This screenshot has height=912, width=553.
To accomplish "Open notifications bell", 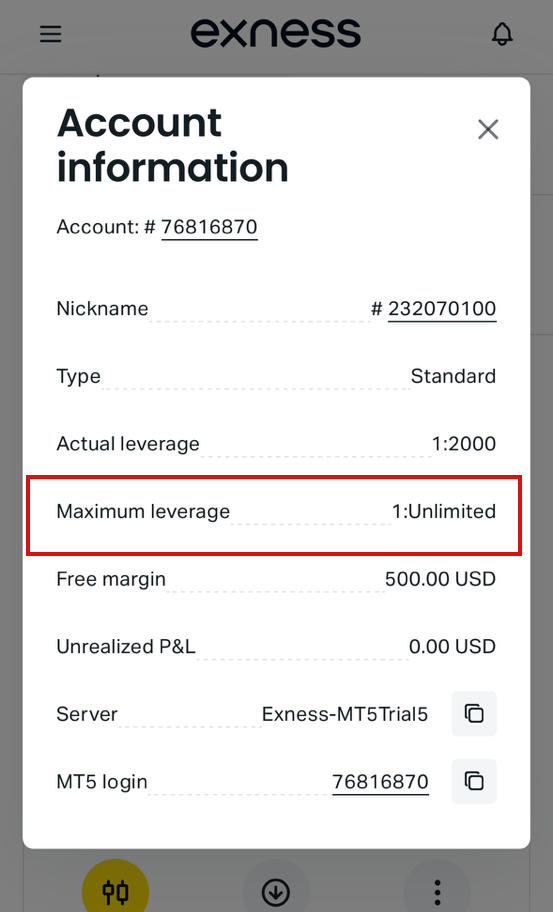I will click(x=502, y=34).
